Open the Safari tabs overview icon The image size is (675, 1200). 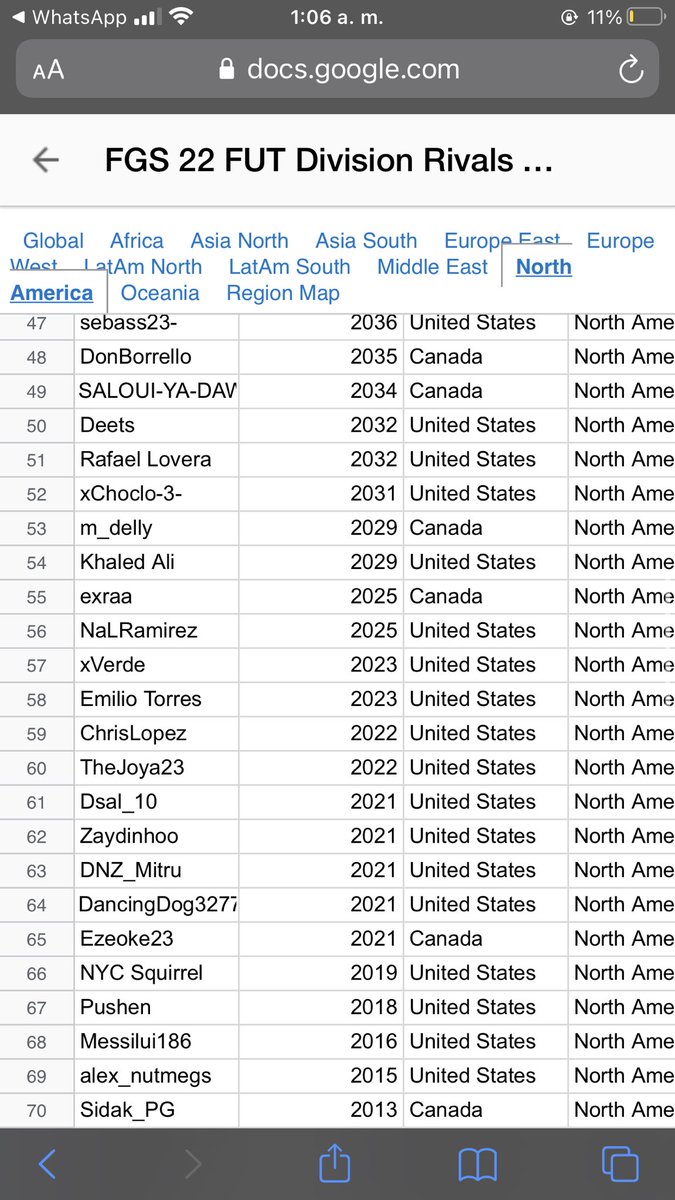620,1164
